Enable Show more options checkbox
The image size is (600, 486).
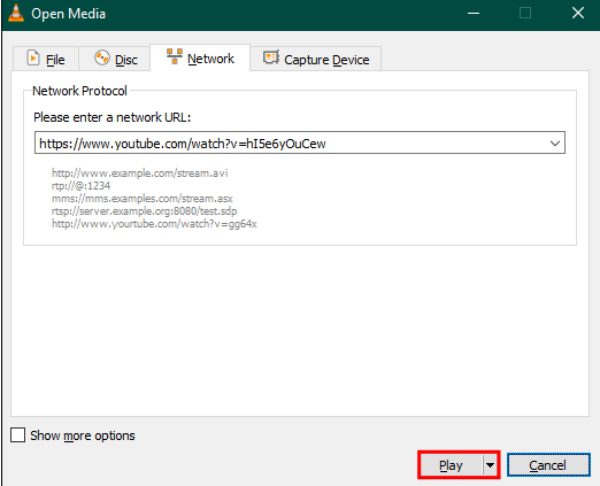pyautogui.click(x=18, y=435)
